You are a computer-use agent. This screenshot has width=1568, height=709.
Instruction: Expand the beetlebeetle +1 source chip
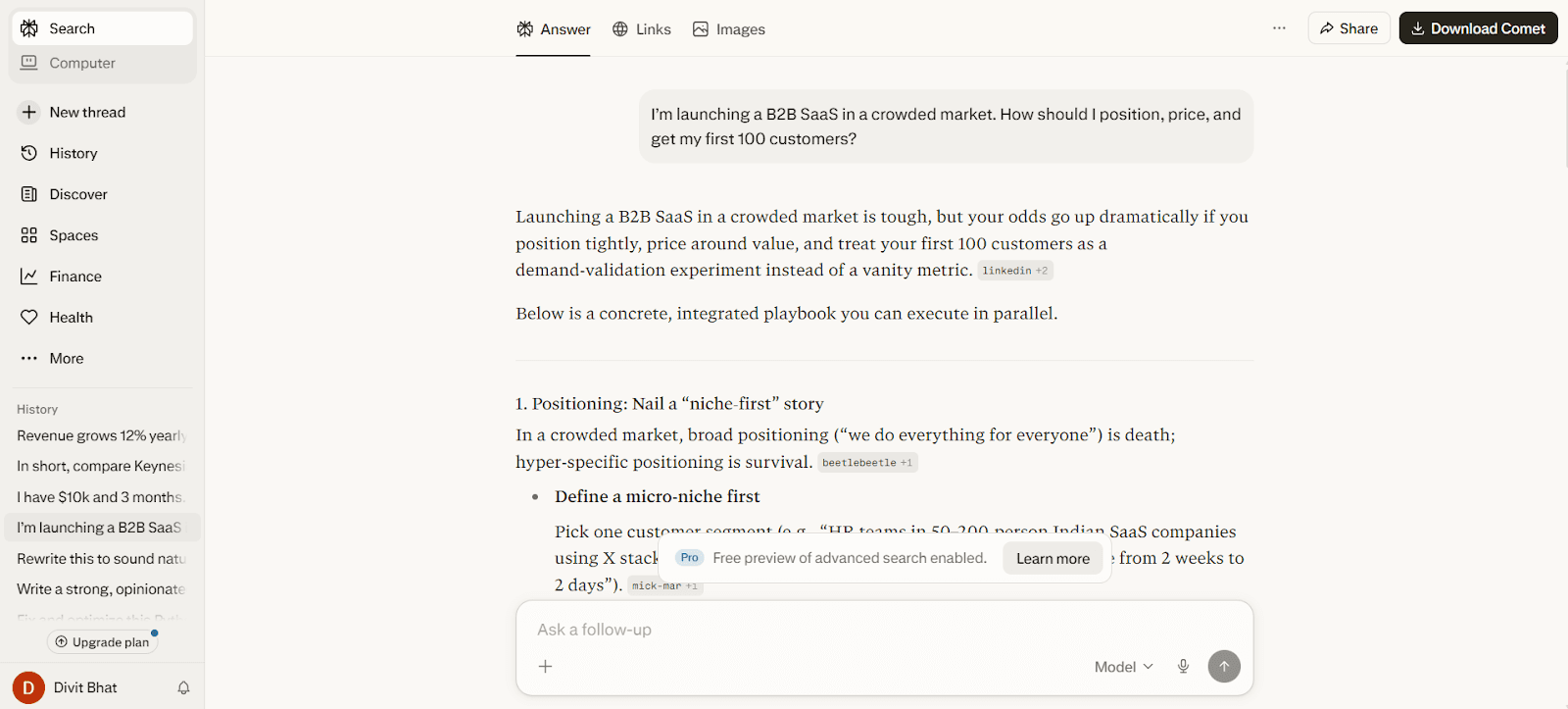click(x=866, y=462)
